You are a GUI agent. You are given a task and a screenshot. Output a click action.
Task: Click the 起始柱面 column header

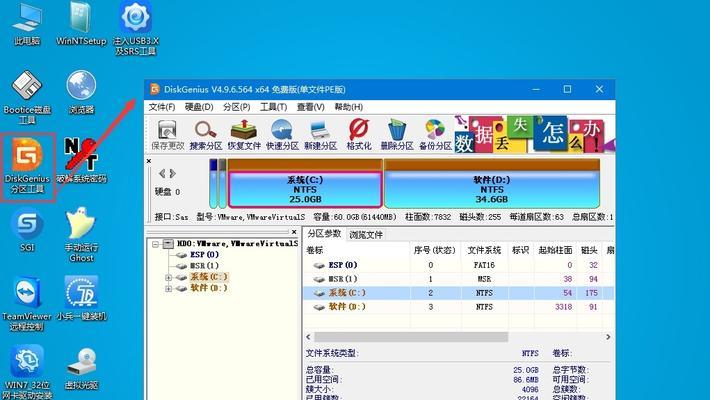(x=555, y=250)
